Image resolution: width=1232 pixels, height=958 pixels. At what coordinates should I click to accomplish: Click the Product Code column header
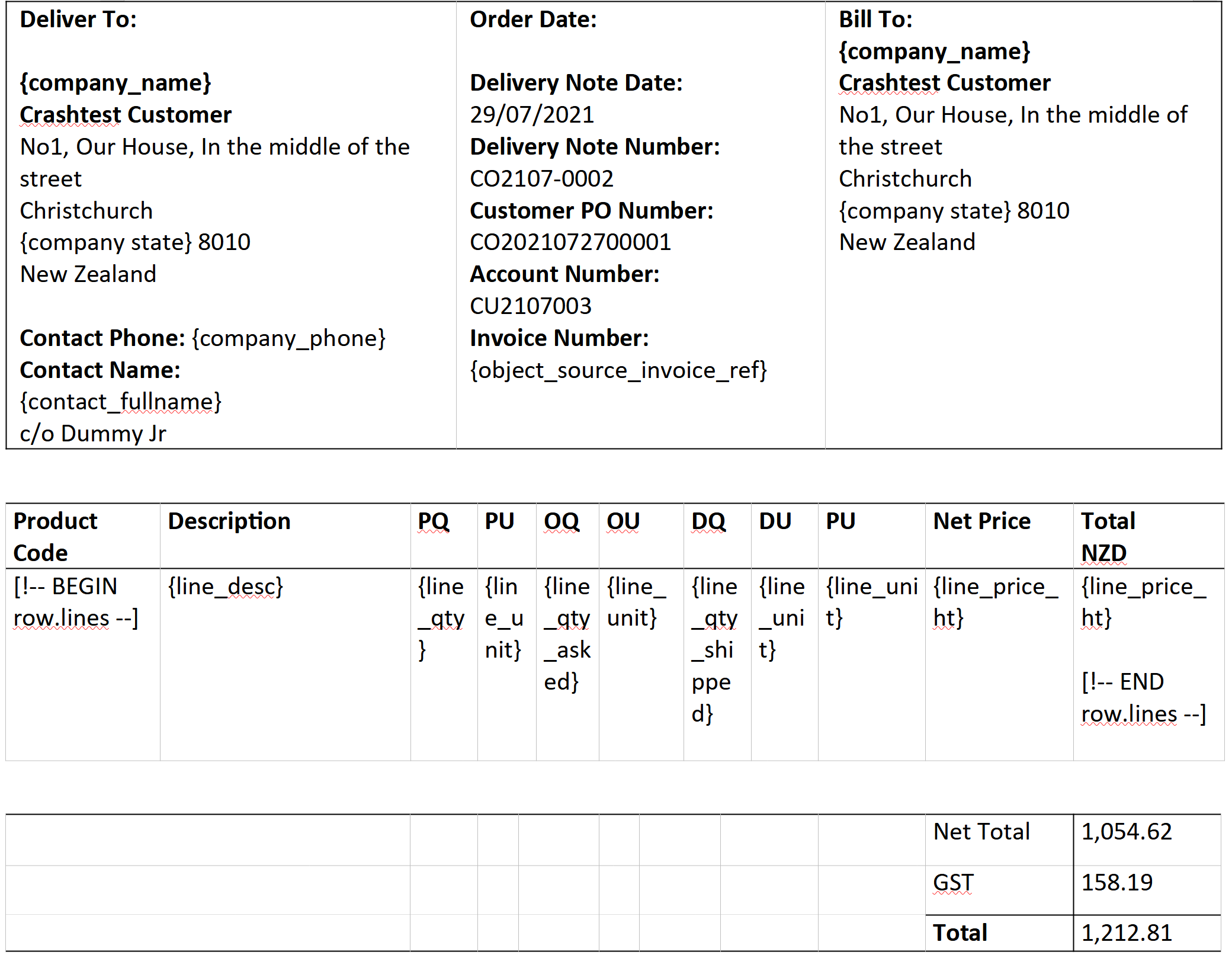tap(55, 537)
